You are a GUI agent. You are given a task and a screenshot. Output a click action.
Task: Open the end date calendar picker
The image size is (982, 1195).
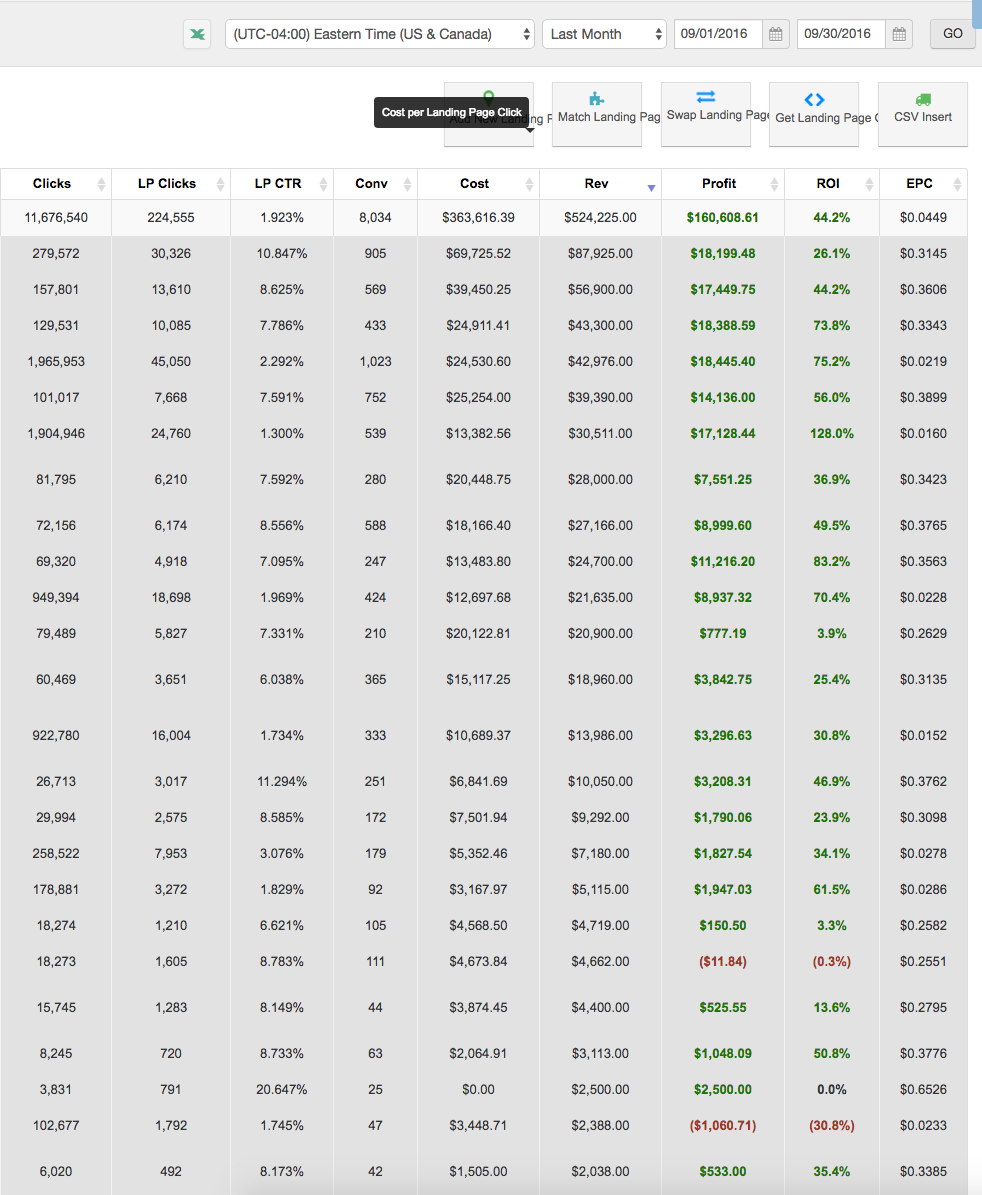[x=899, y=35]
